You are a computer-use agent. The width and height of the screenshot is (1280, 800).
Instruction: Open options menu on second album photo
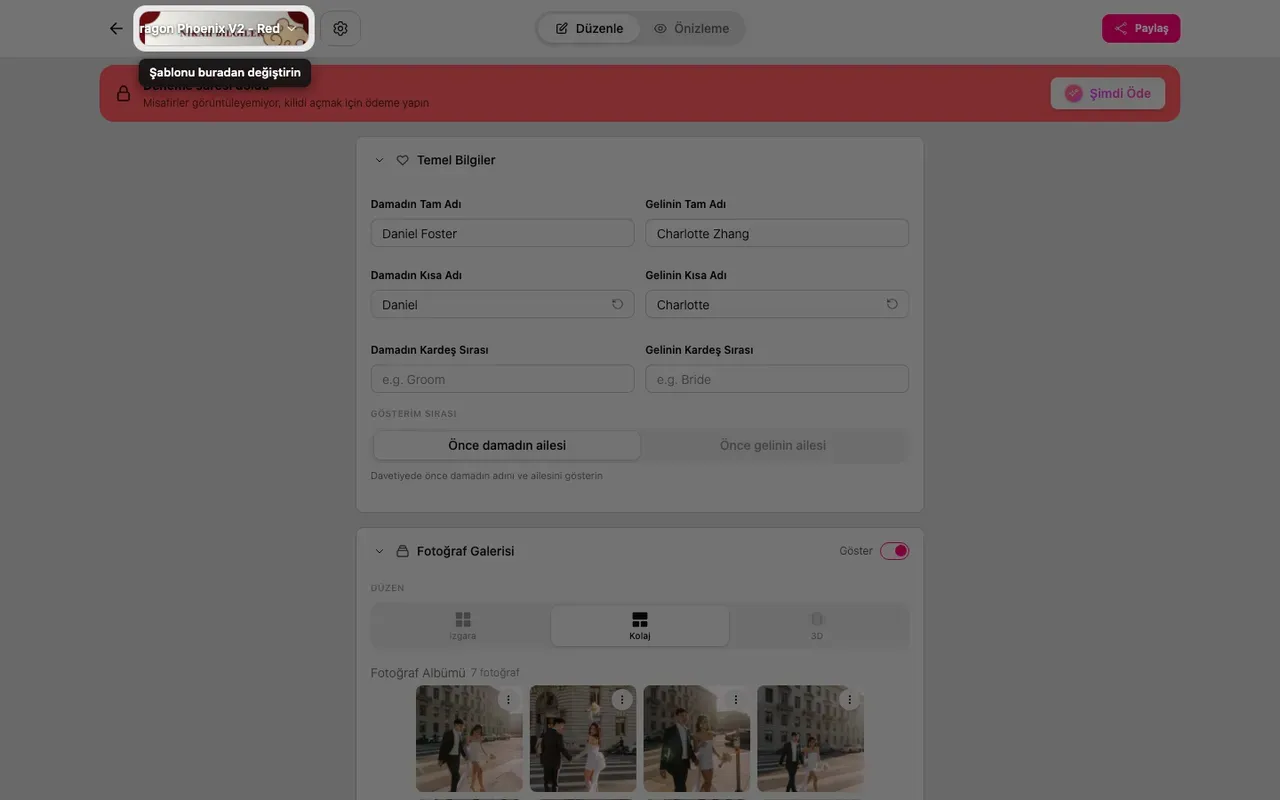[622, 700]
